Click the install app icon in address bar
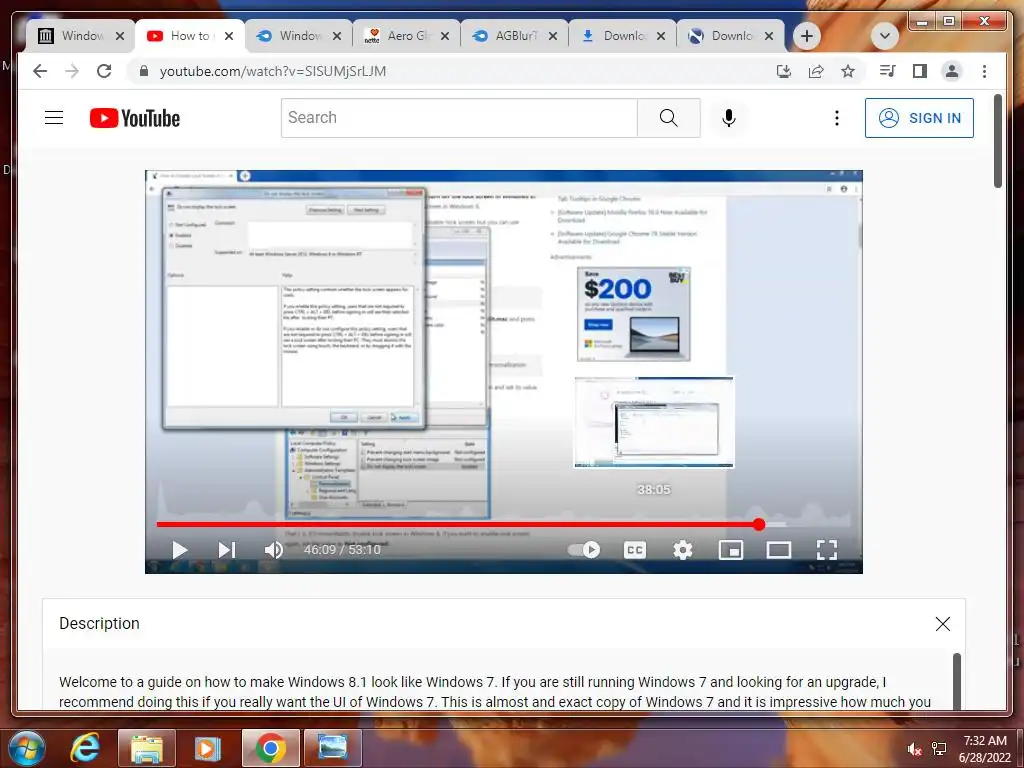The image size is (1024, 768). coord(784,71)
